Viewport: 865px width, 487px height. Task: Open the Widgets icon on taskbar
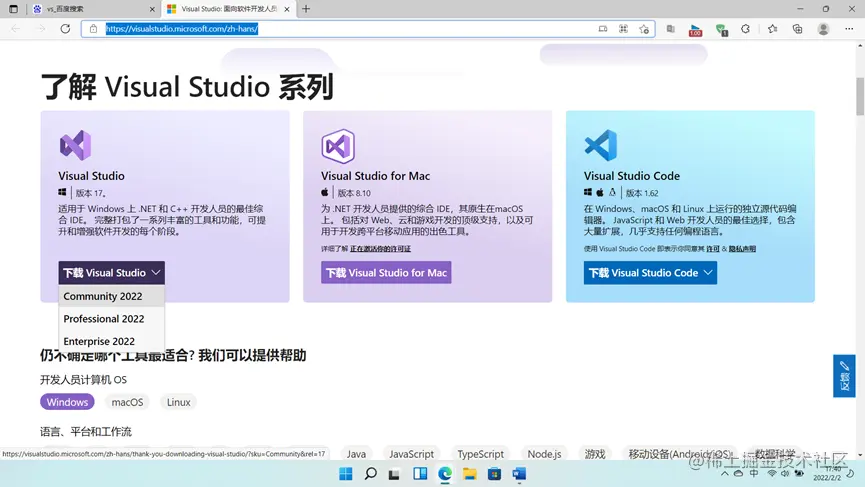tap(420, 474)
